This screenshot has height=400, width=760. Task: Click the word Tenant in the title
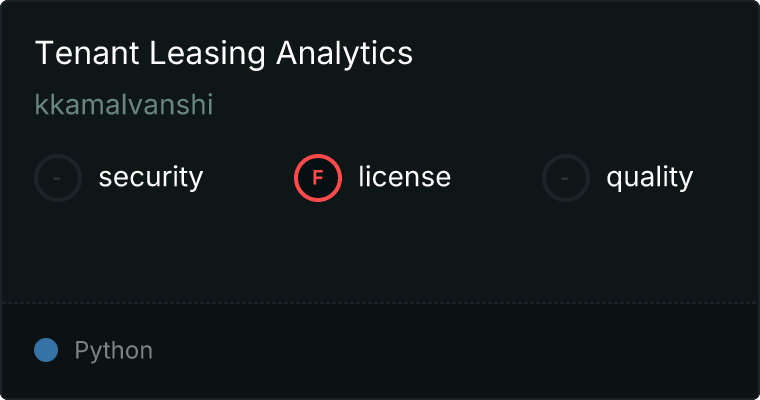tap(76, 53)
